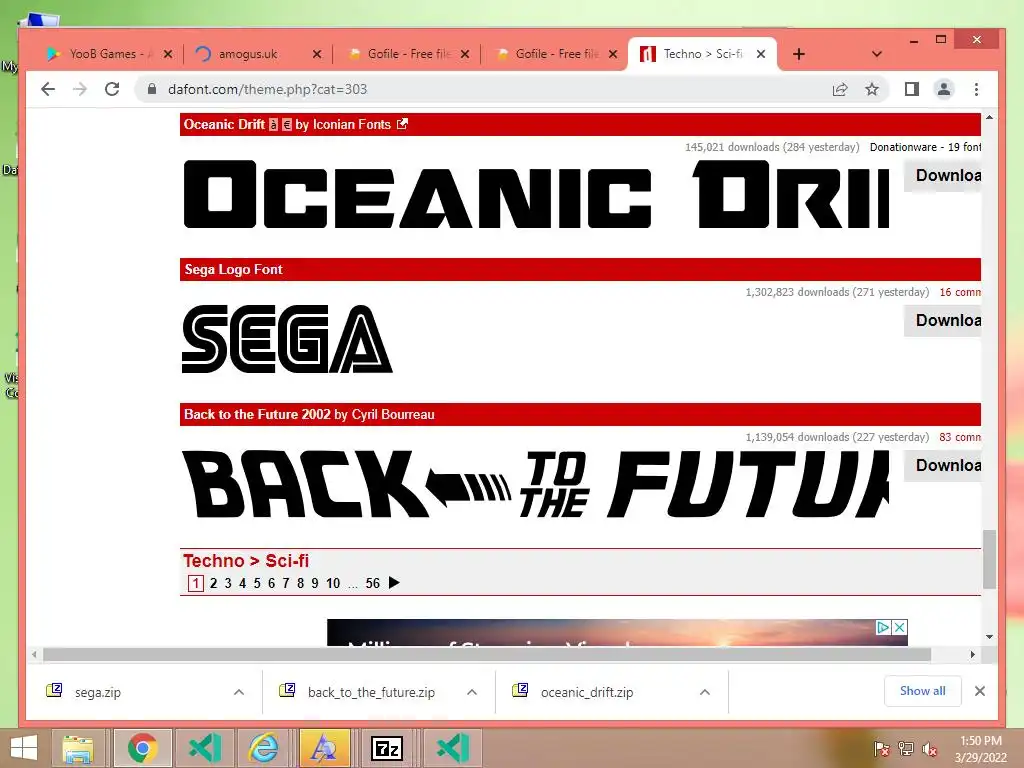Click the SEGA font preview image

[287, 339]
